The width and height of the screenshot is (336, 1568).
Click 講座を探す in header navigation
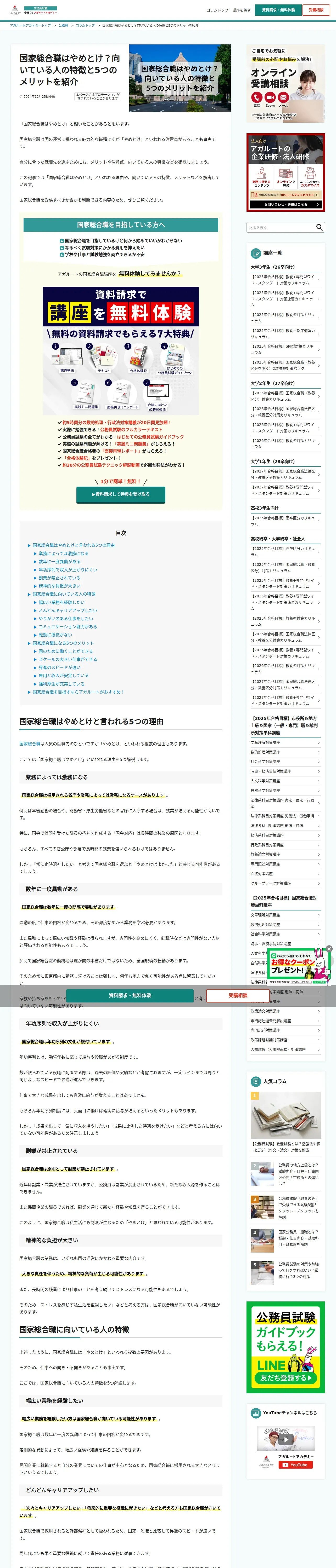242,10
